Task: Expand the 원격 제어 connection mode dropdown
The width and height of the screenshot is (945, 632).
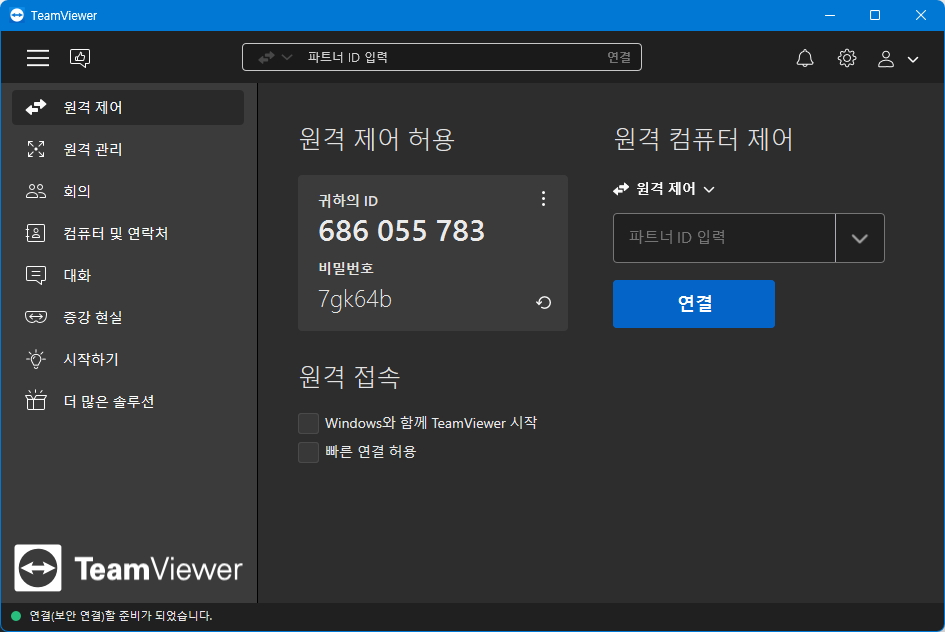Action: (x=664, y=189)
